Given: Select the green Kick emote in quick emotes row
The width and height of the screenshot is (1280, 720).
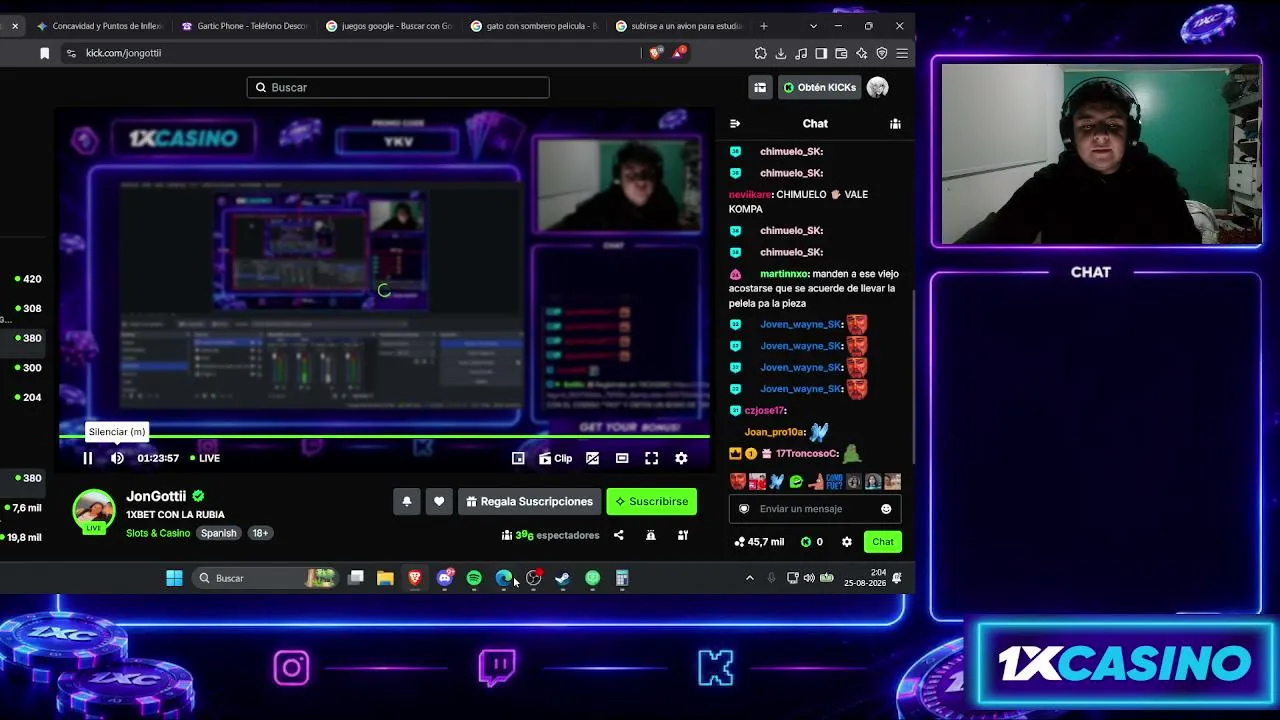Looking at the screenshot, I should coord(796,482).
